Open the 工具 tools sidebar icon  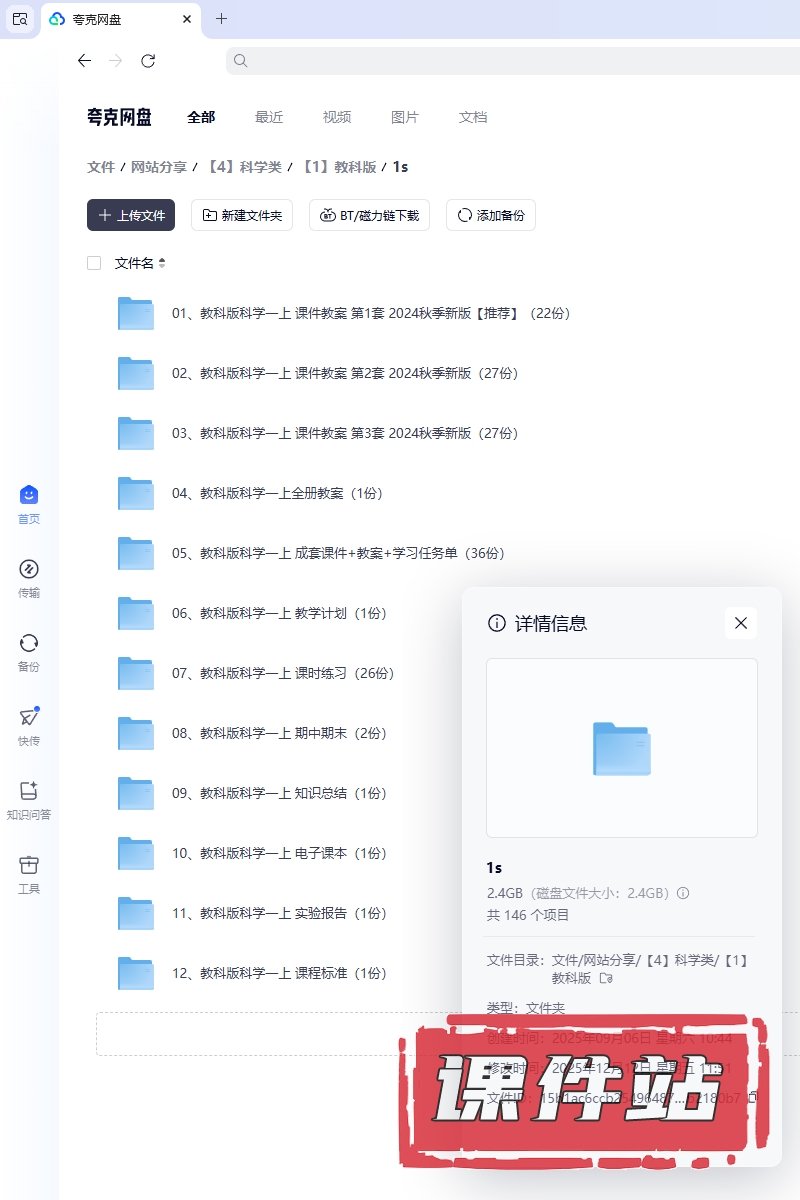(28, 865)
